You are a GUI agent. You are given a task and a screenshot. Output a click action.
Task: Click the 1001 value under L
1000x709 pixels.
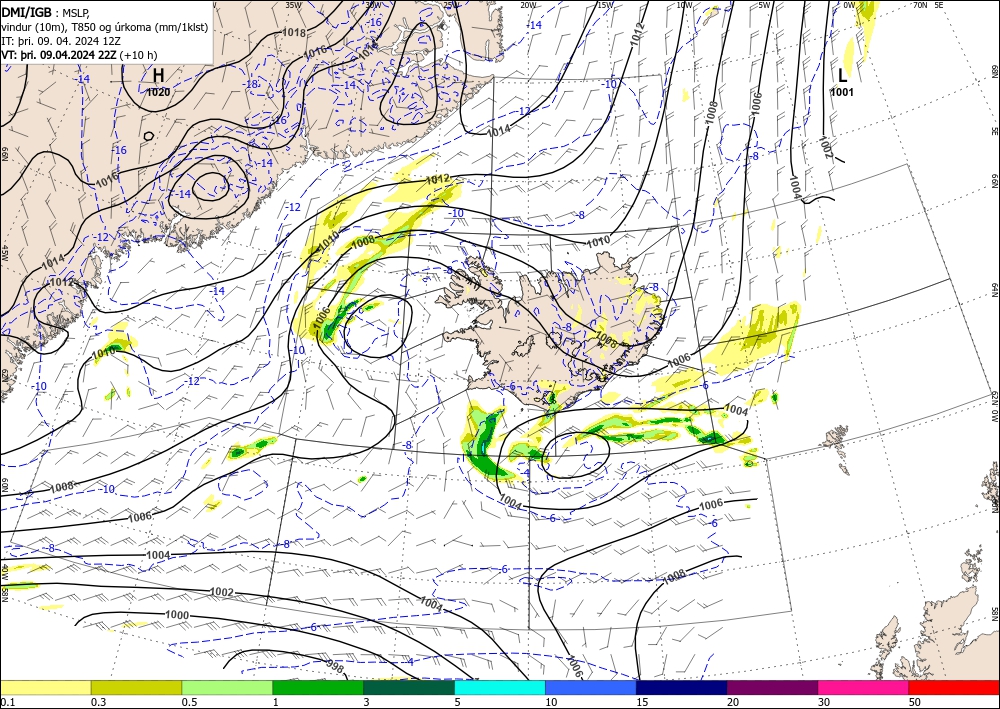coord(842,92)
